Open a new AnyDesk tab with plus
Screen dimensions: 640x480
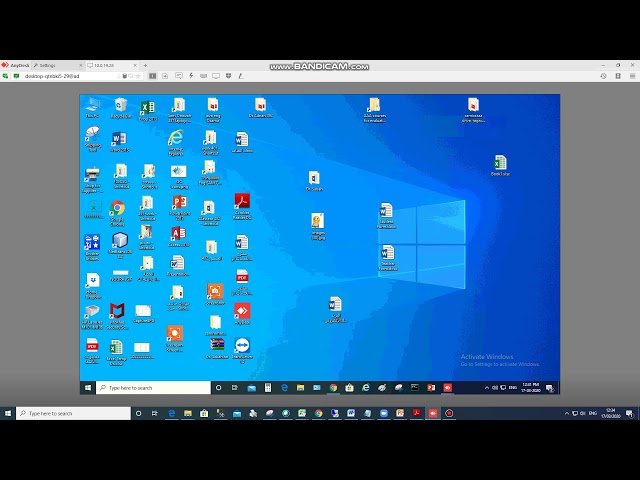[x=145, y=65]
